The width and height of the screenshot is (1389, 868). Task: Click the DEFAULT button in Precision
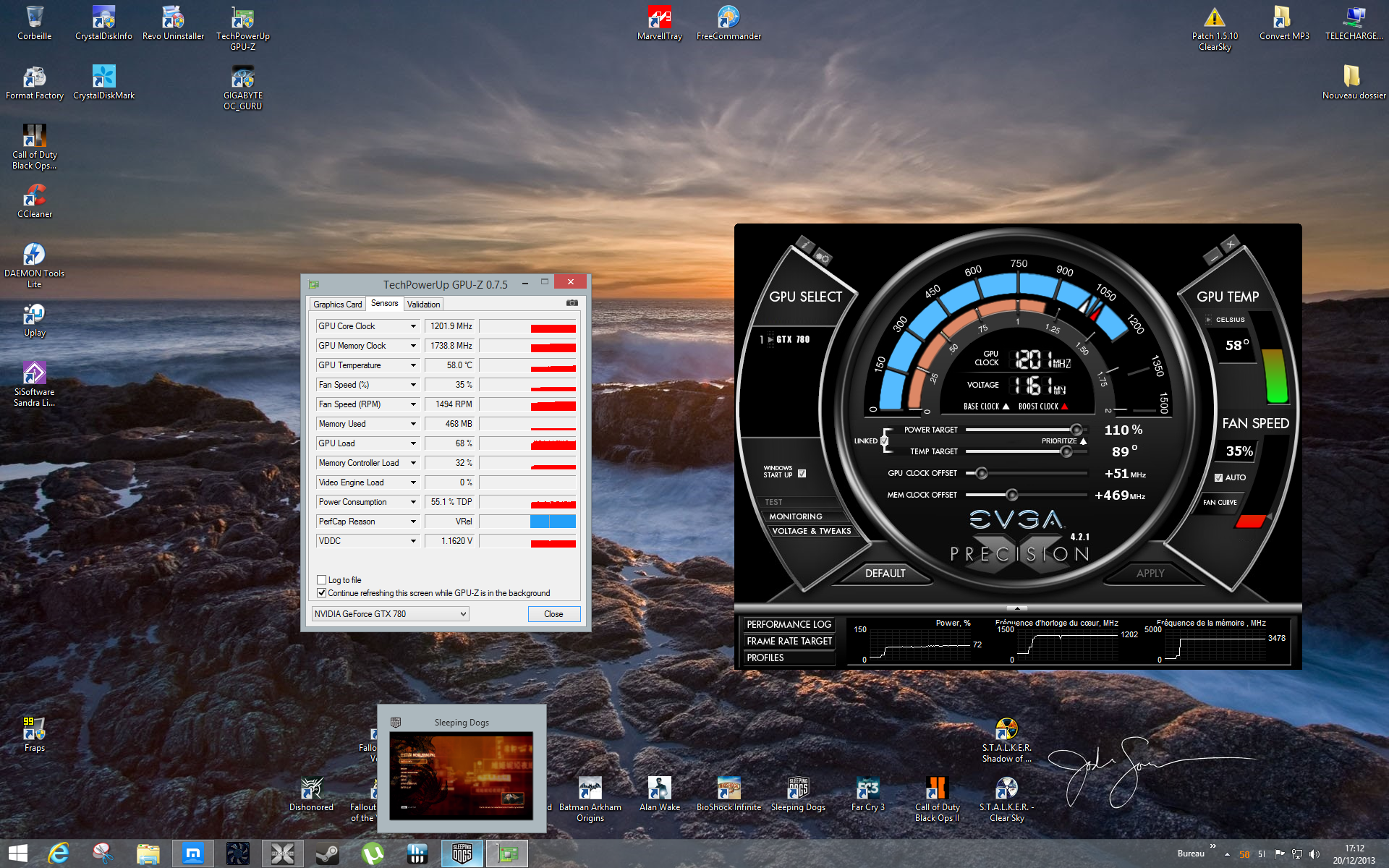[x=885, y=574]
